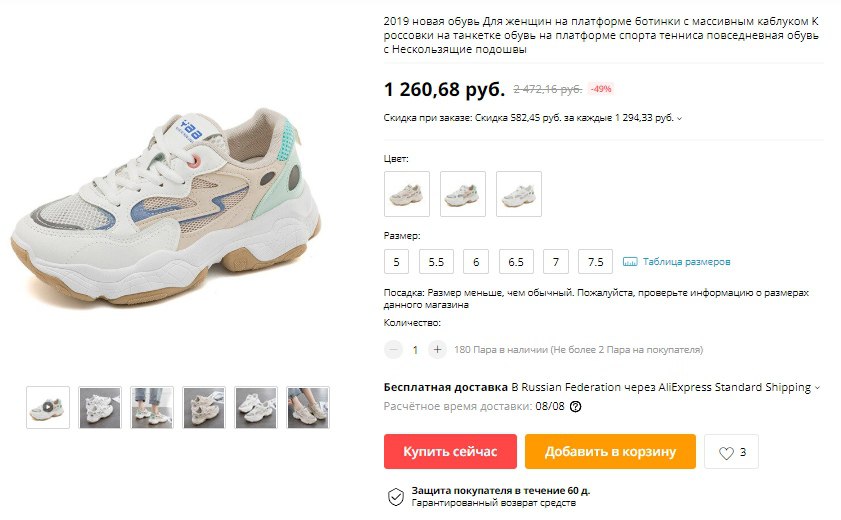This screenshot has width=841, height=520.
Task: Select third color variant swatch
Action: coord(519,194)
